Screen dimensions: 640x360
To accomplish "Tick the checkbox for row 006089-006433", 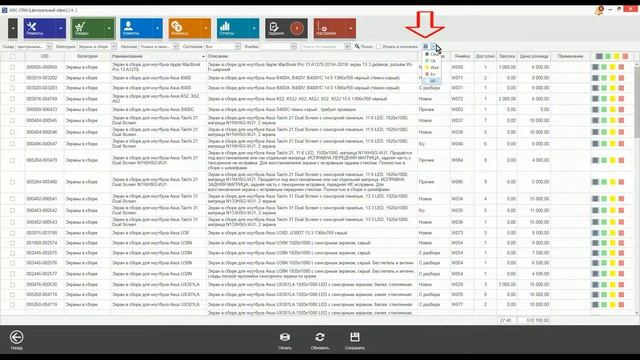I will [x=13, y=109].
